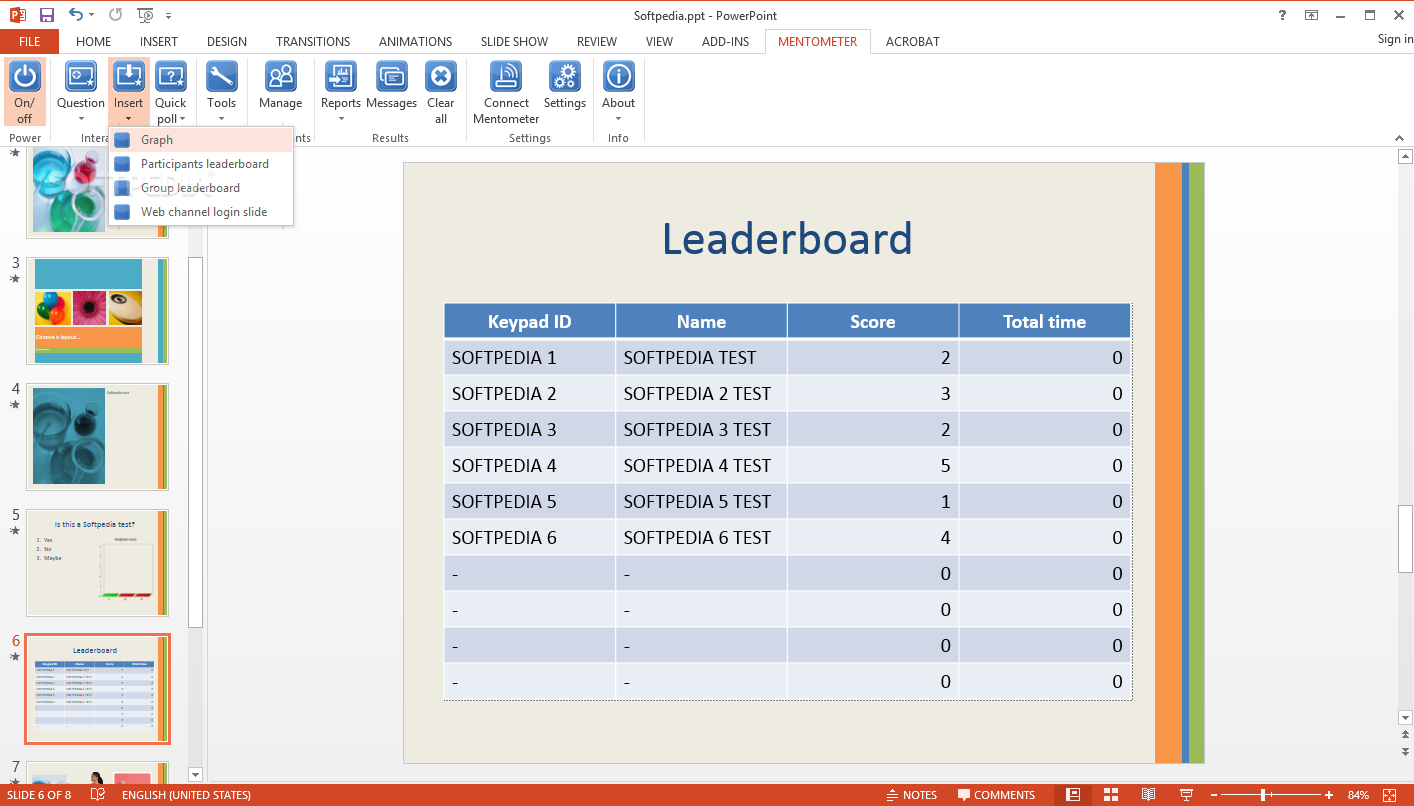Switch to Normal view in status bar

click(x=1073, y=795)
